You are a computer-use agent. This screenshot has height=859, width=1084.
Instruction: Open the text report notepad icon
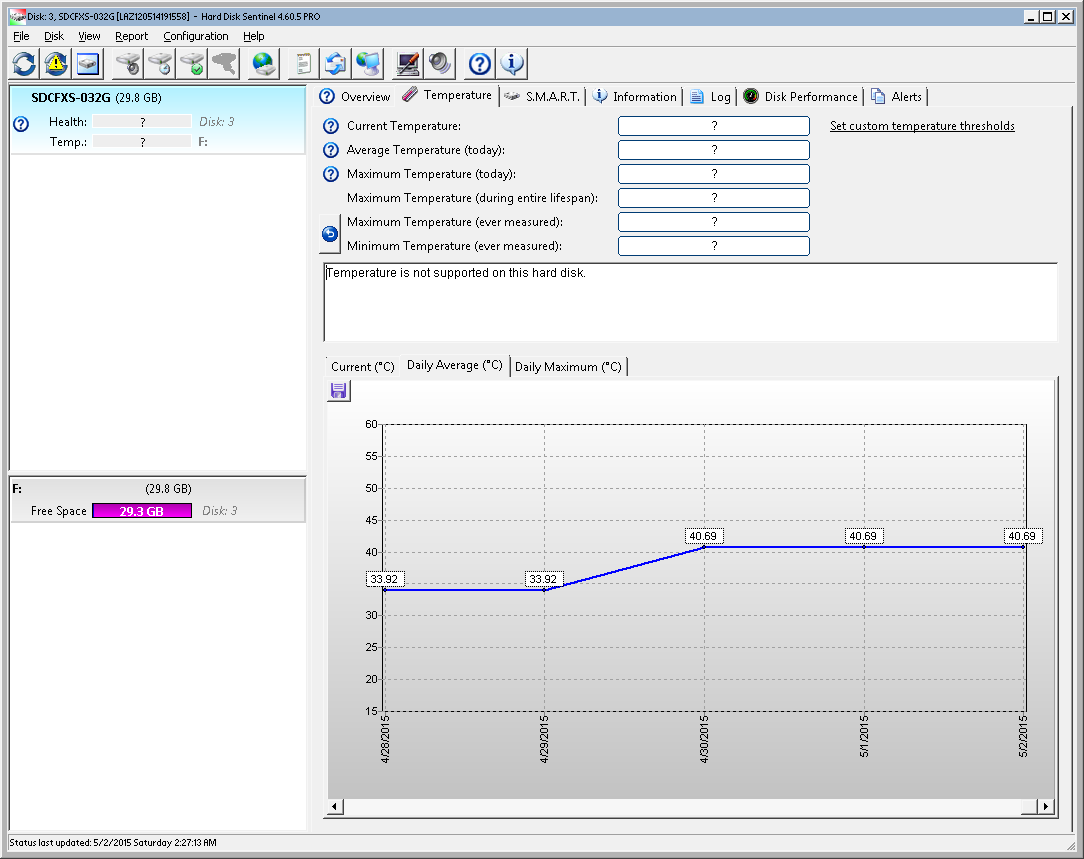coord(303,64)
